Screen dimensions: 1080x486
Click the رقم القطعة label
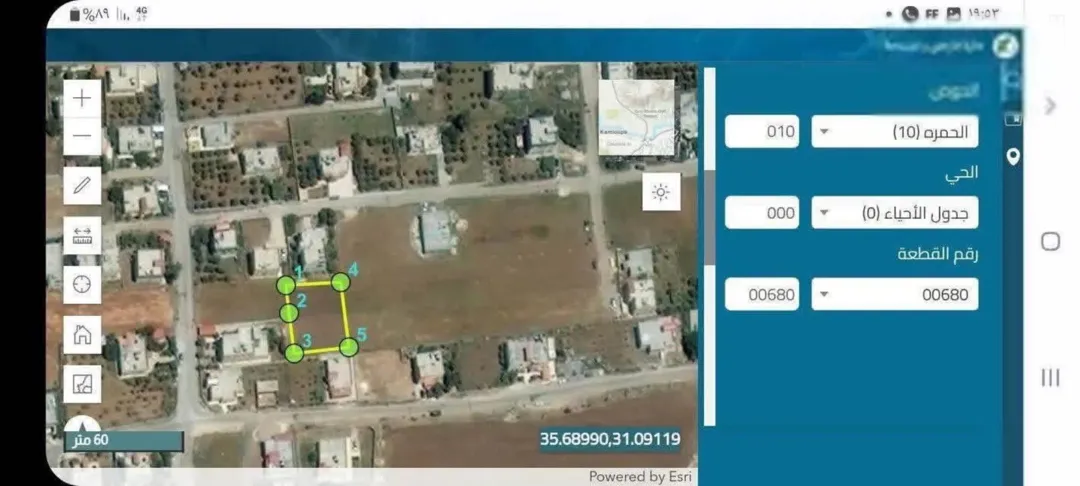click(x=938, y=254)
